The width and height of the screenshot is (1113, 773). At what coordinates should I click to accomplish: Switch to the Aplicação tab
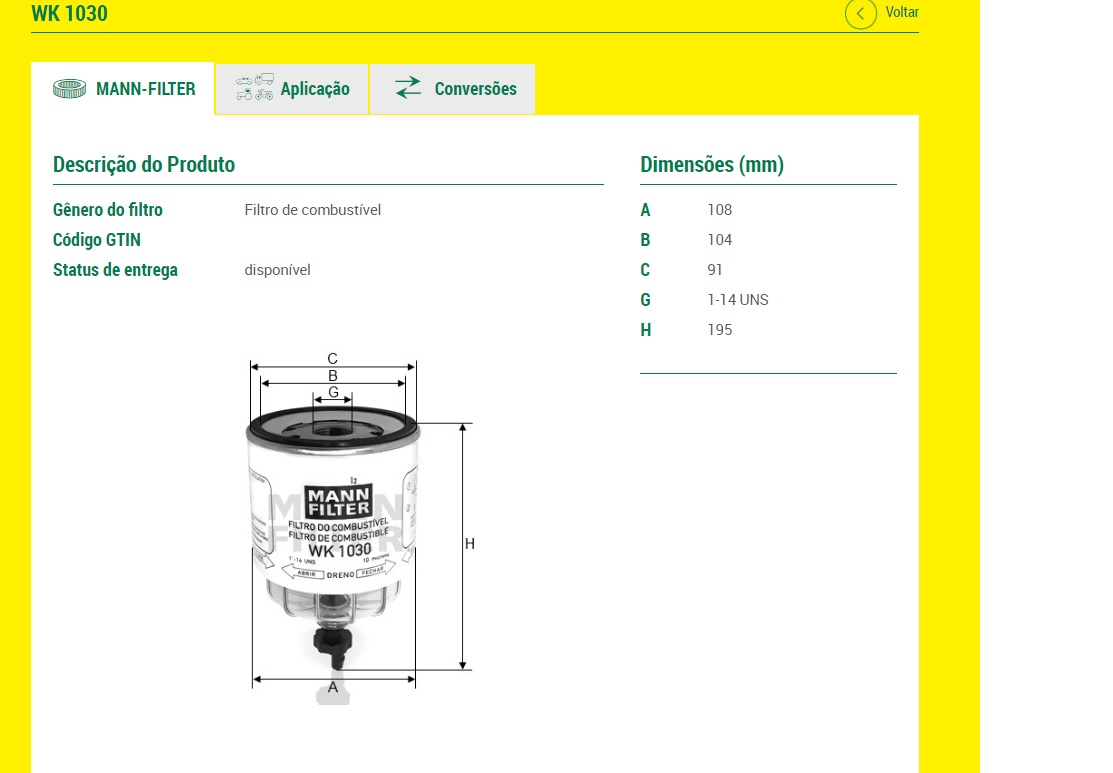pyautogui.click(x=315, y=89)
